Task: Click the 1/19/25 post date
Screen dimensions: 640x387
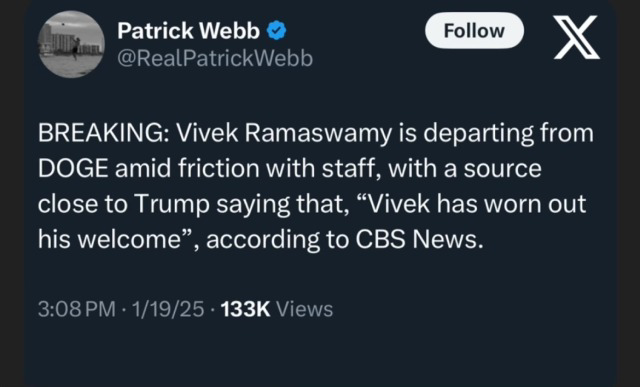Action: tap(168, 309)
